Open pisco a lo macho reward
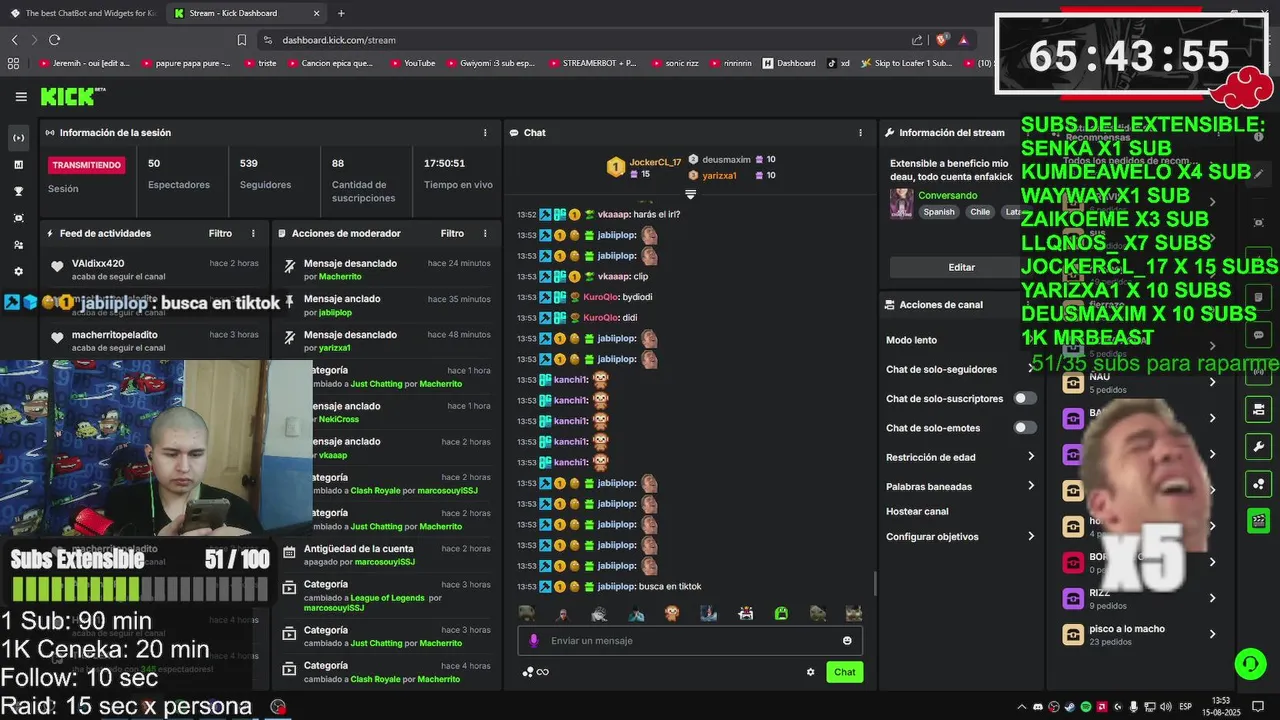Image resolution: width=1280 pixels, height=720 pixels. click(1139, 634)
